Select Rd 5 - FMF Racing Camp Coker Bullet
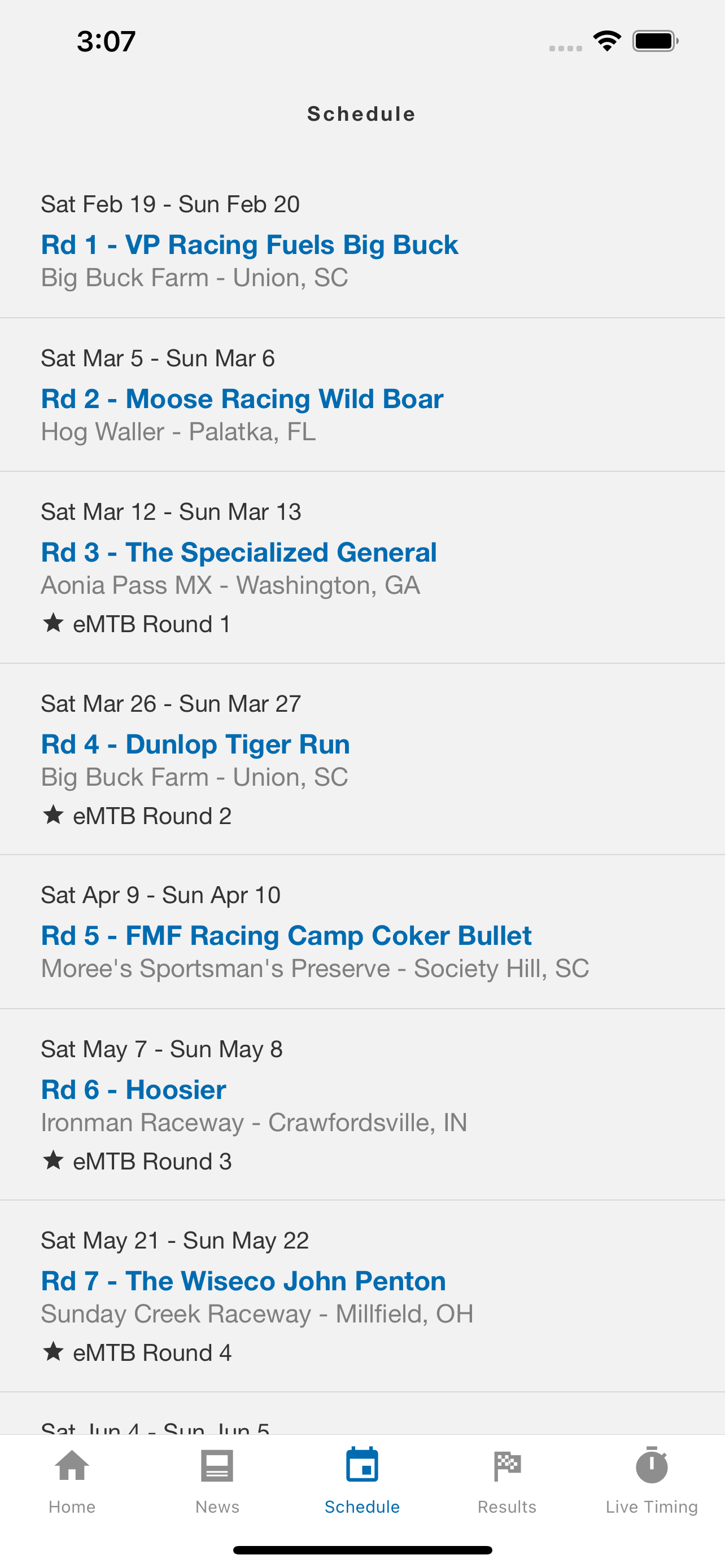This screenshot has height=1568, width=725. click(x=286, y=936)
